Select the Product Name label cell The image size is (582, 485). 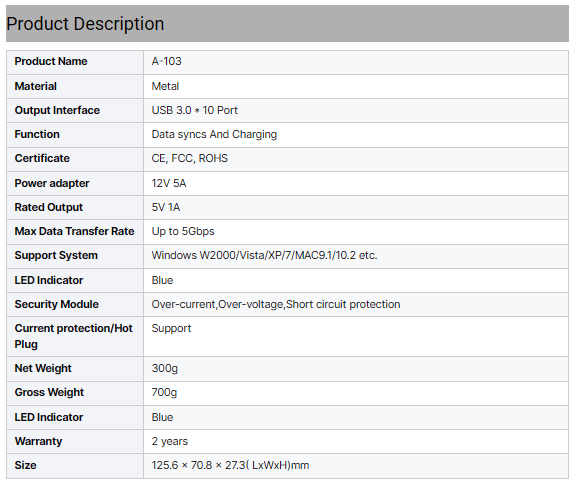[x=75, y=62]
